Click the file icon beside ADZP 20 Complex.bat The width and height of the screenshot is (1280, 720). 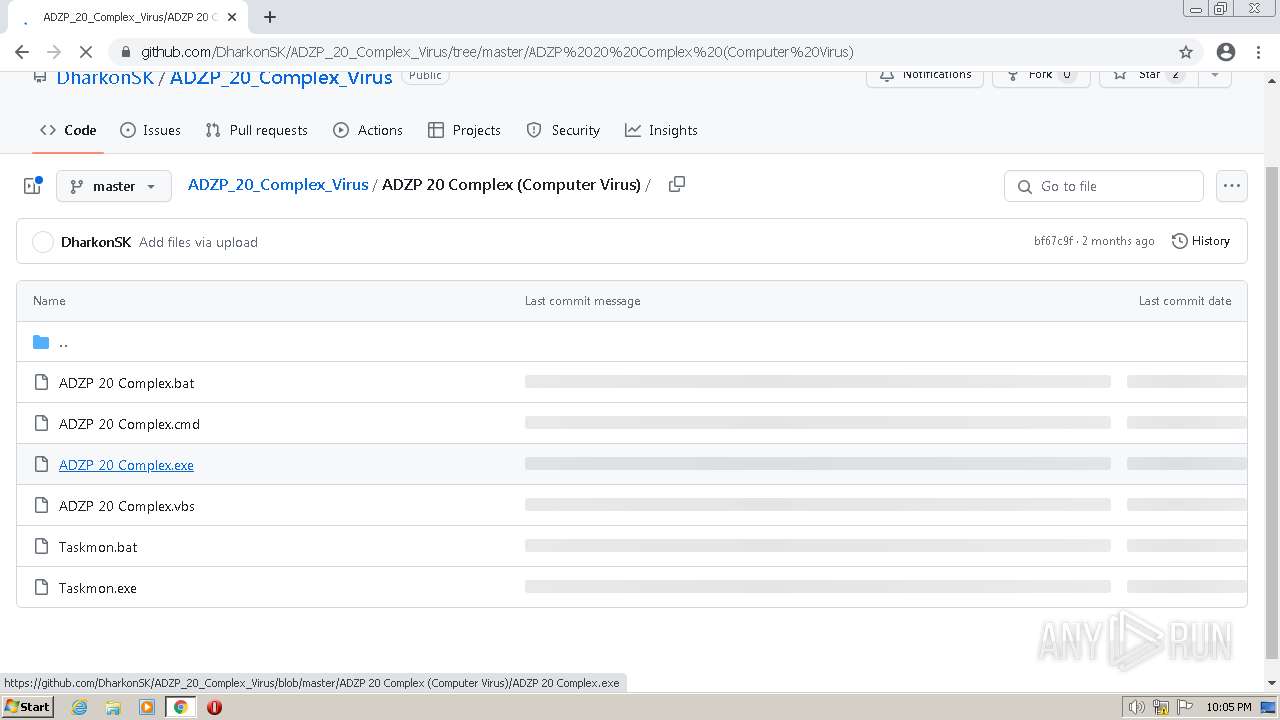point(41,382)
